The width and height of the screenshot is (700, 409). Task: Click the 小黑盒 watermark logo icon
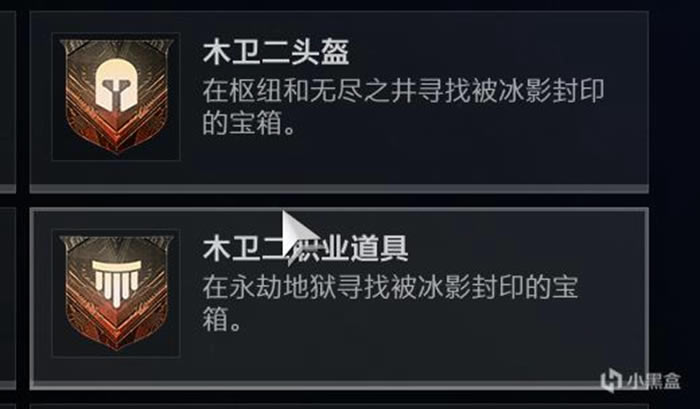(611, 381)
